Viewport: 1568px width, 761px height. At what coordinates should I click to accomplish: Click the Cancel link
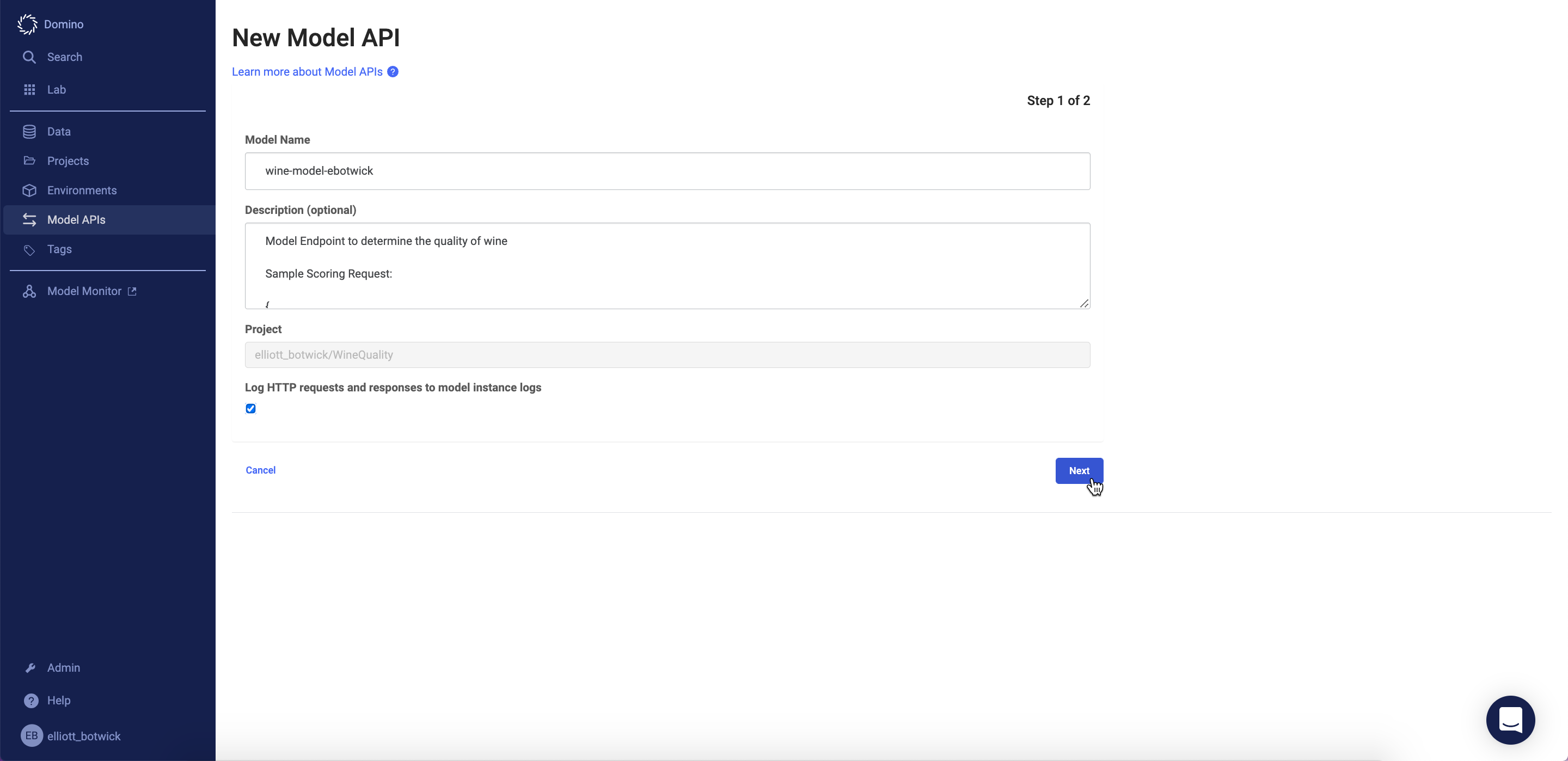coord(261,470)
